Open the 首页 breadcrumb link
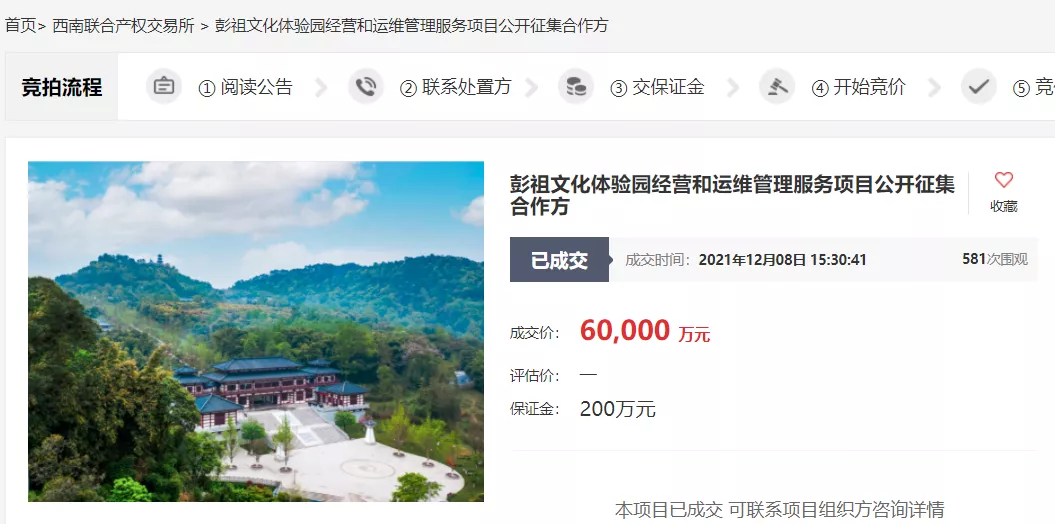This screenshot has height=524, width=1055. click(20, 26)
